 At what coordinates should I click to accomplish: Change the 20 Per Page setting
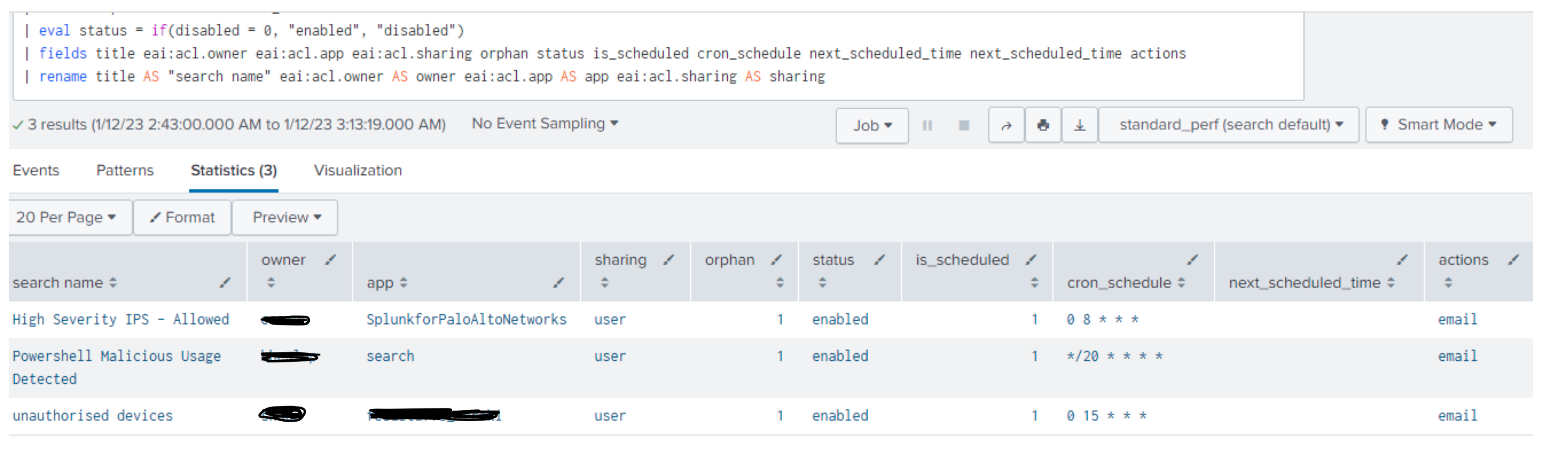(x=66, y=217)
